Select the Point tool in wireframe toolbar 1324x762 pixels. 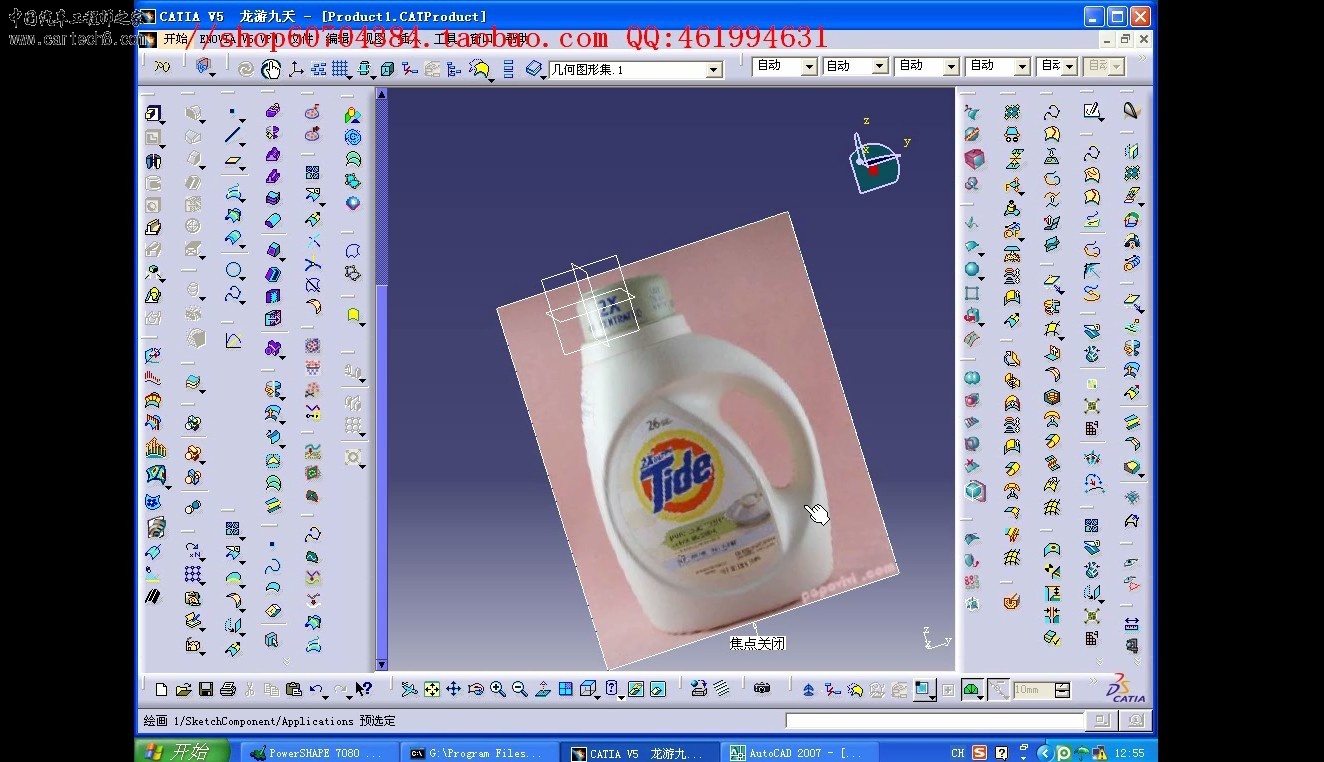pos(232,110)
